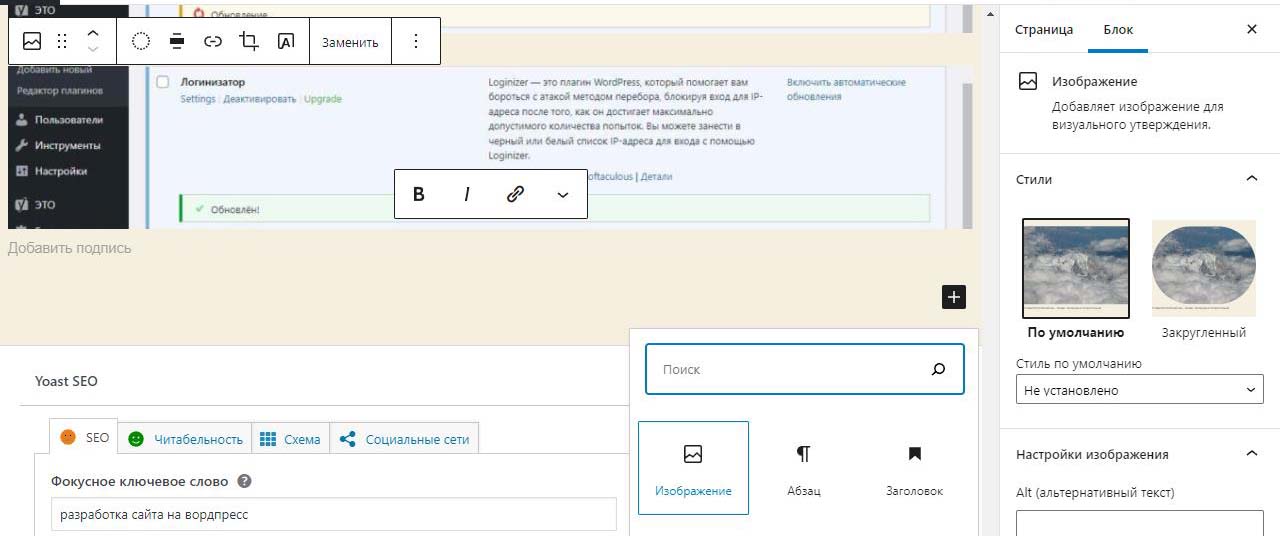Click the image block type icon in toolbar
Image resolution: width=1280 pixels, height=536 pixels.
coord(32,41)
